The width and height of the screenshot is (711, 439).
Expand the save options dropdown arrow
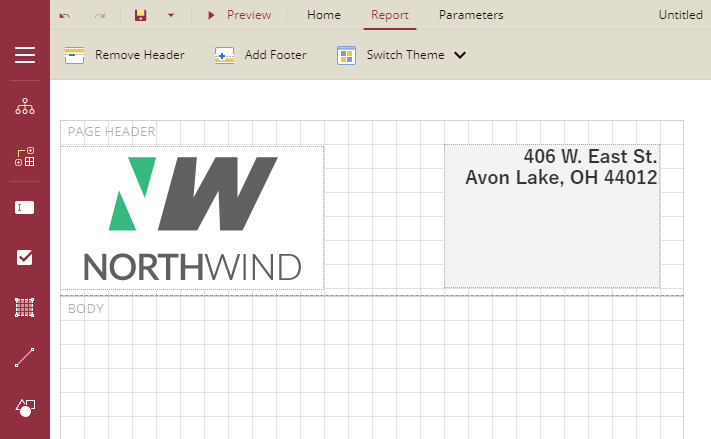(x=171, y=15)
